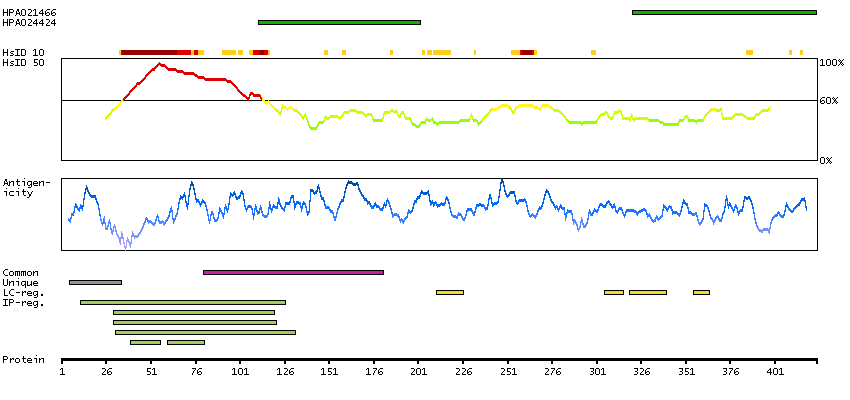Click the 100% axis label

coord(831,63)
